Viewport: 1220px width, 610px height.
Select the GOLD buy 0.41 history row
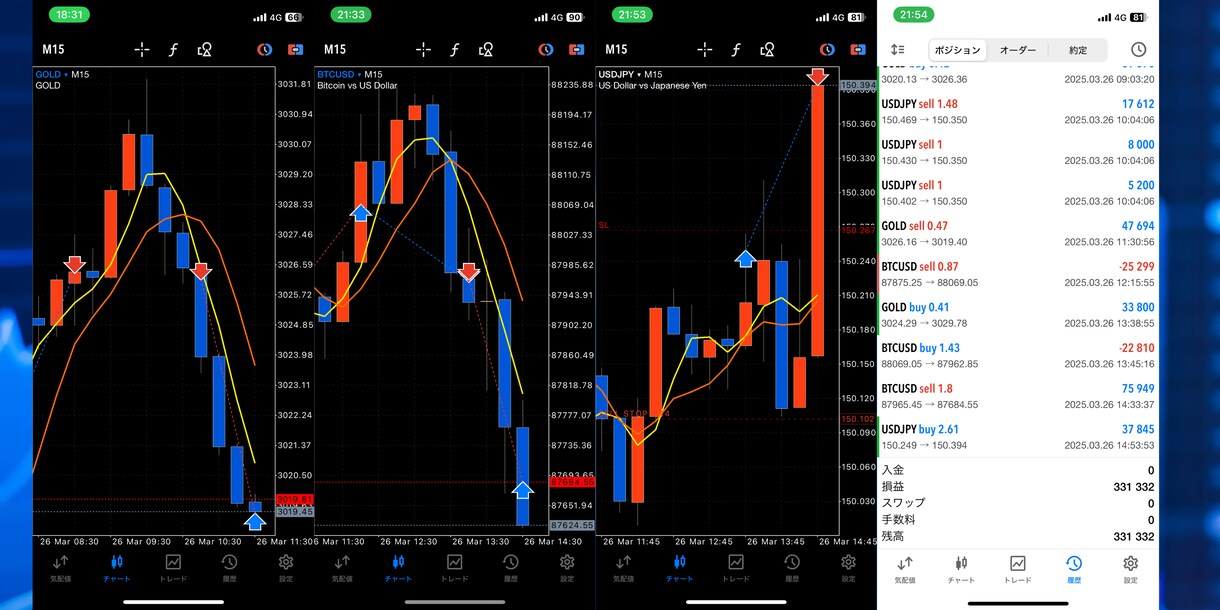click(1018, 315)
